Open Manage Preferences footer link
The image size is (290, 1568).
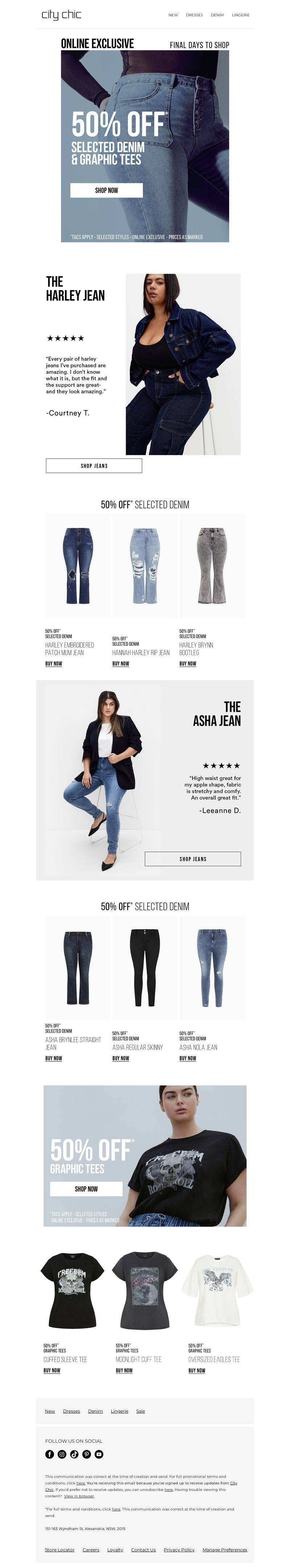click(225, 1550)
